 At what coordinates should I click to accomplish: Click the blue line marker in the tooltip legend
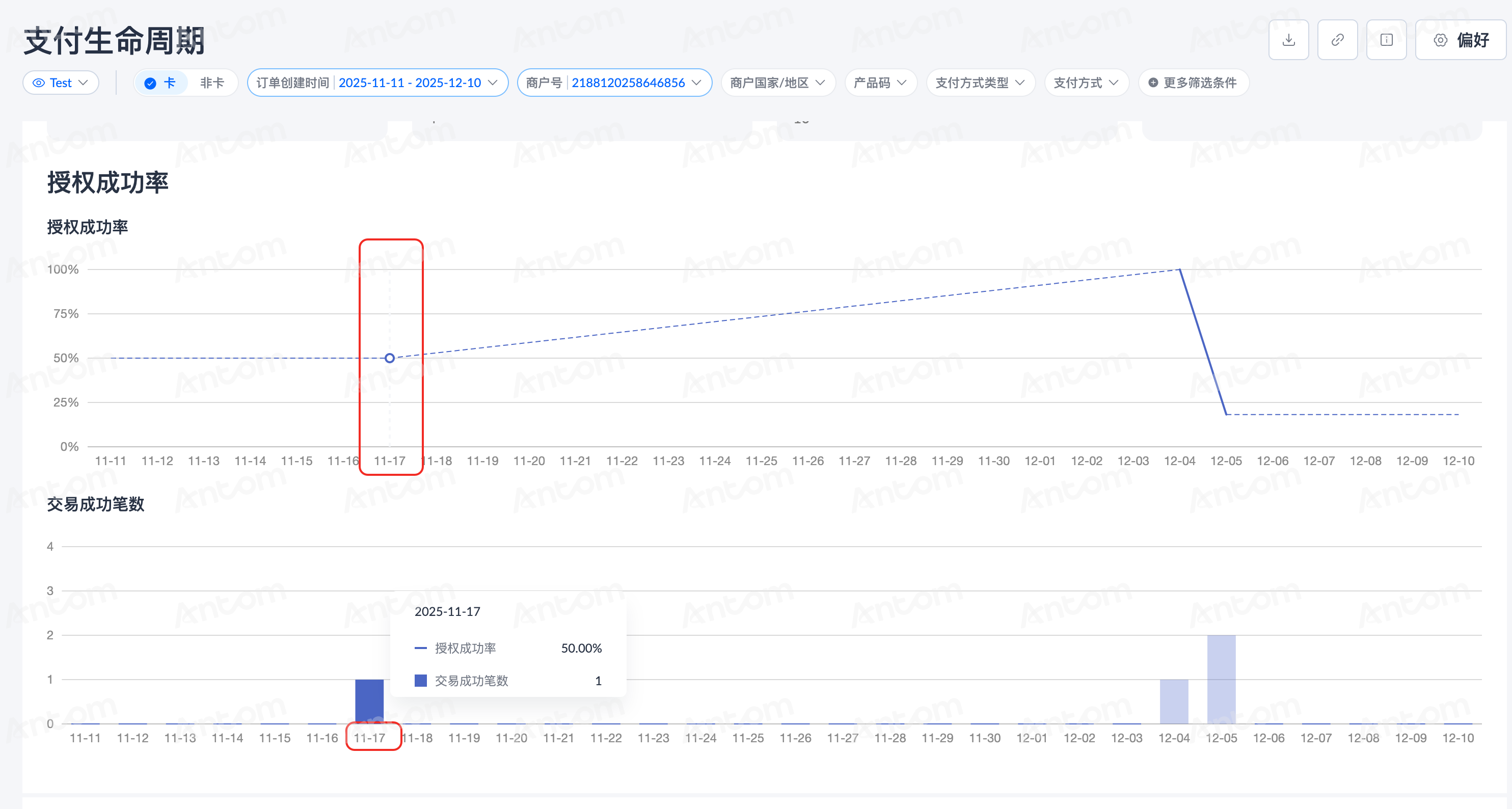point(420,648)
